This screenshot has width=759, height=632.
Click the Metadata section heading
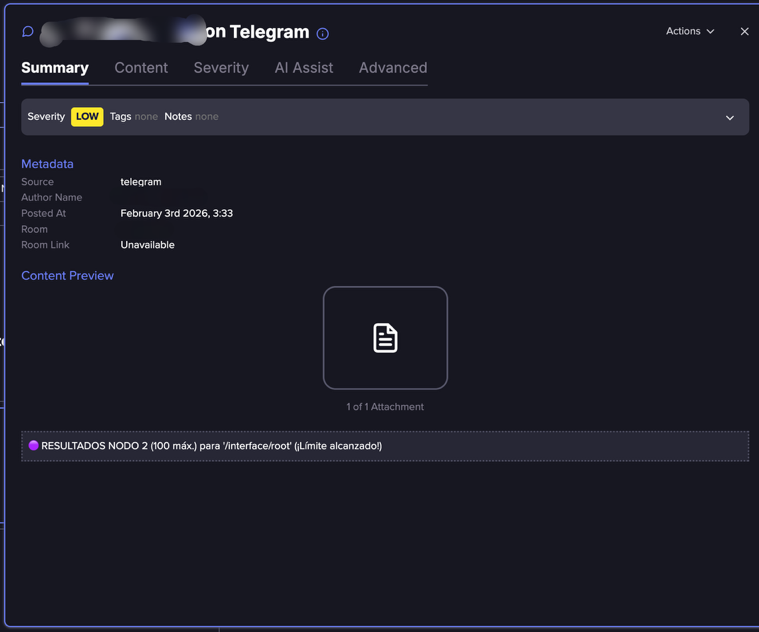[x=47, y=164]
